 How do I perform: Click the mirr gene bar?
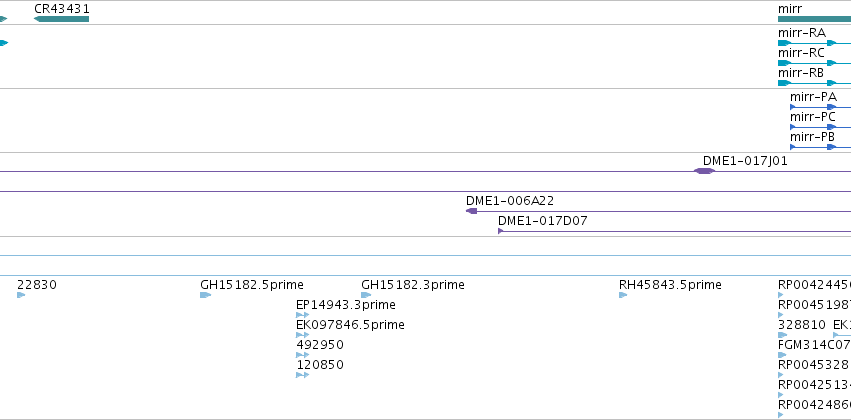(x=814, y=19)
